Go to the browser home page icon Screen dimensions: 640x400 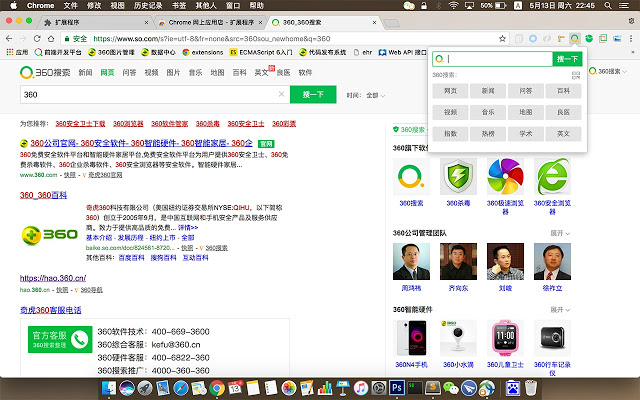tap(51, 38)
